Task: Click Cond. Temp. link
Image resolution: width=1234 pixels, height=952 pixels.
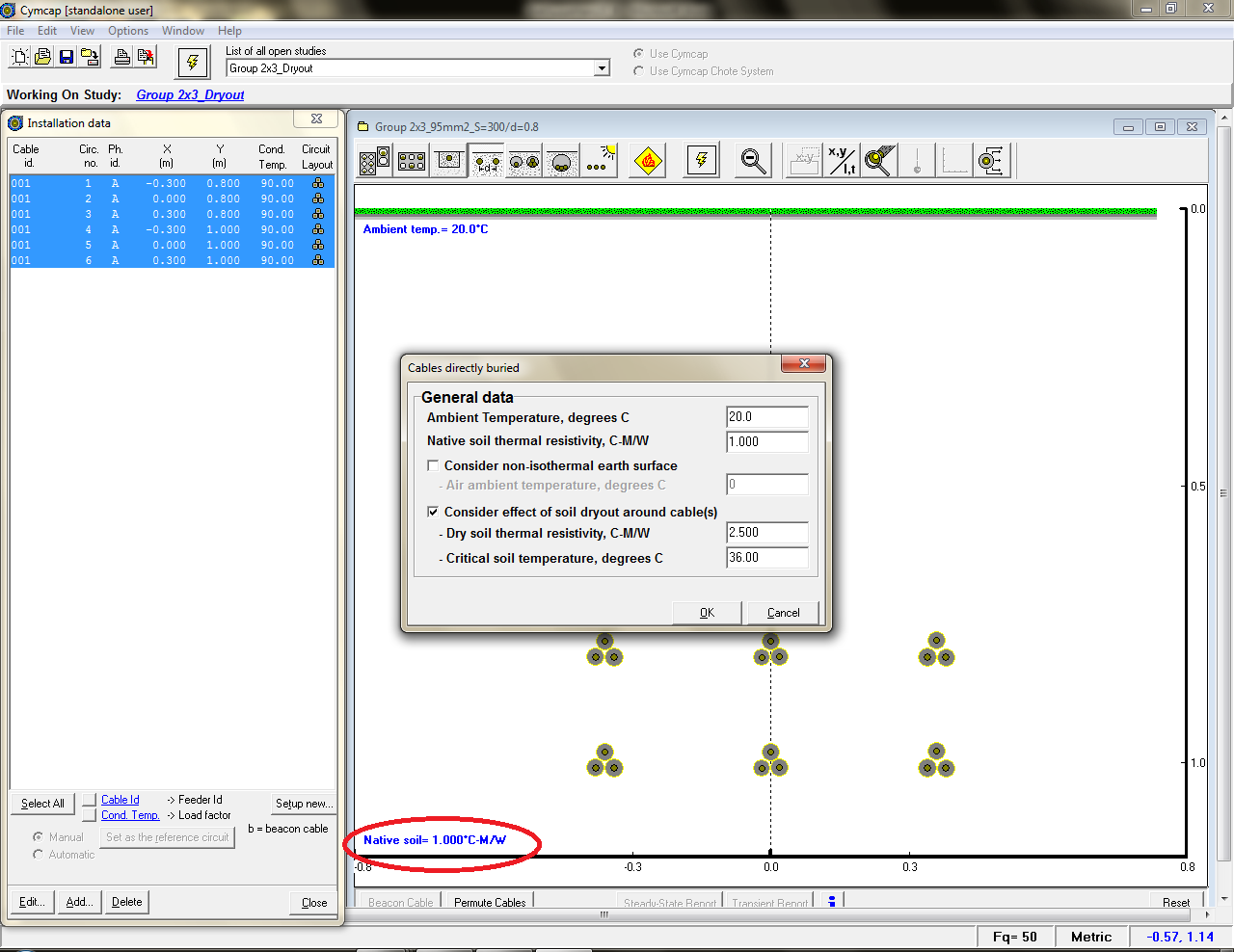Action: (x=130, y=815)
